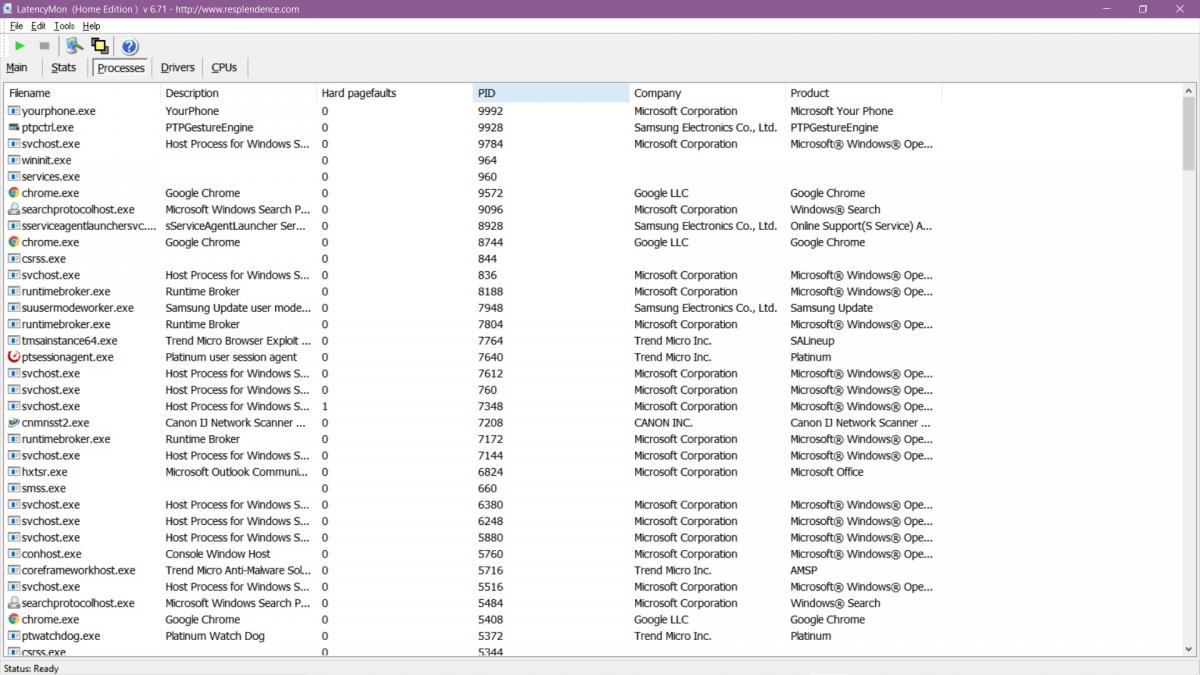1200x675 pixels.
Task: Click the csrss.exe icon for PID 844
Action: (14, 259)
